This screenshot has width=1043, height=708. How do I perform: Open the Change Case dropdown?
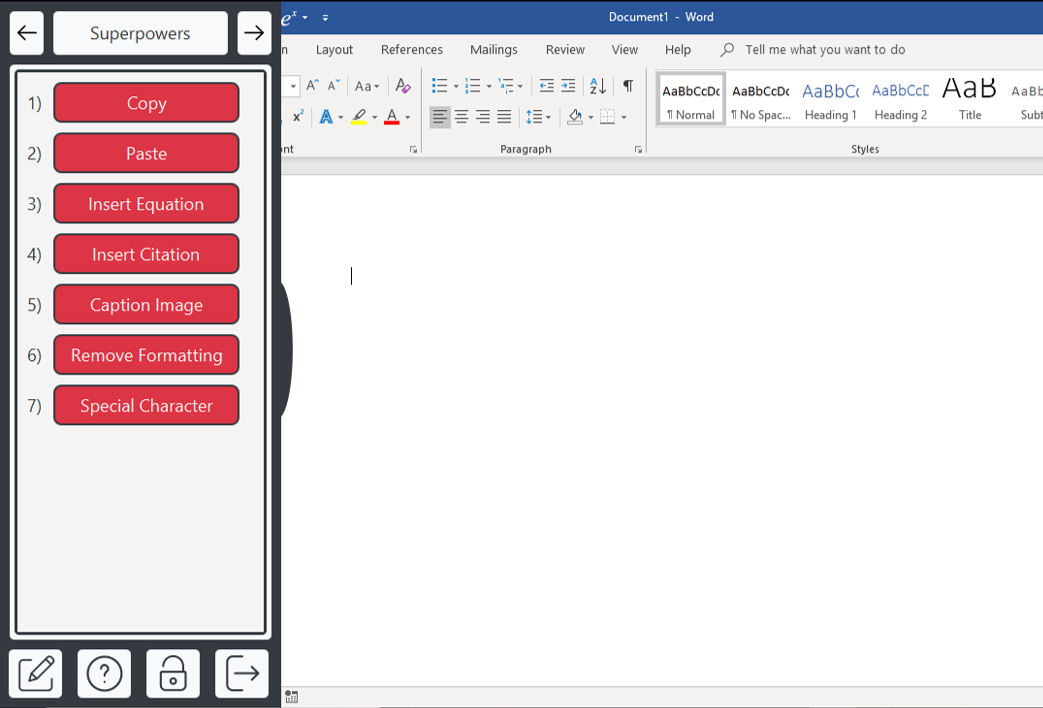coord(367,87)
